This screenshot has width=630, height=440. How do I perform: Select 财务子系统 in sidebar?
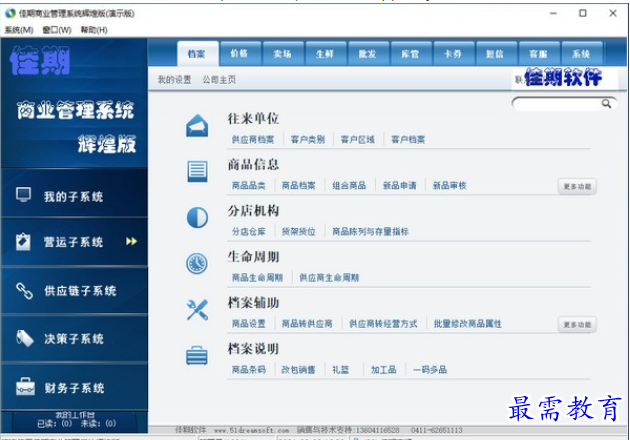click(74, 387)
